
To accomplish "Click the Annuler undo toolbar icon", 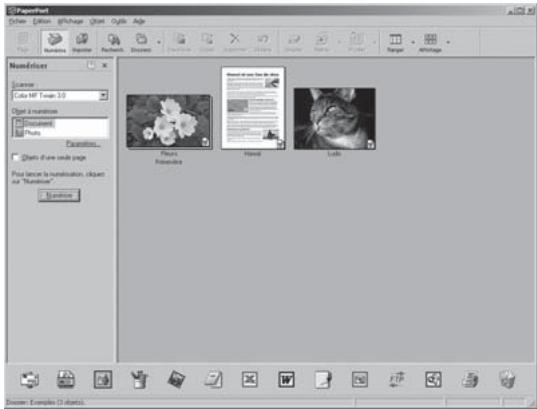I will click(262, 42).
